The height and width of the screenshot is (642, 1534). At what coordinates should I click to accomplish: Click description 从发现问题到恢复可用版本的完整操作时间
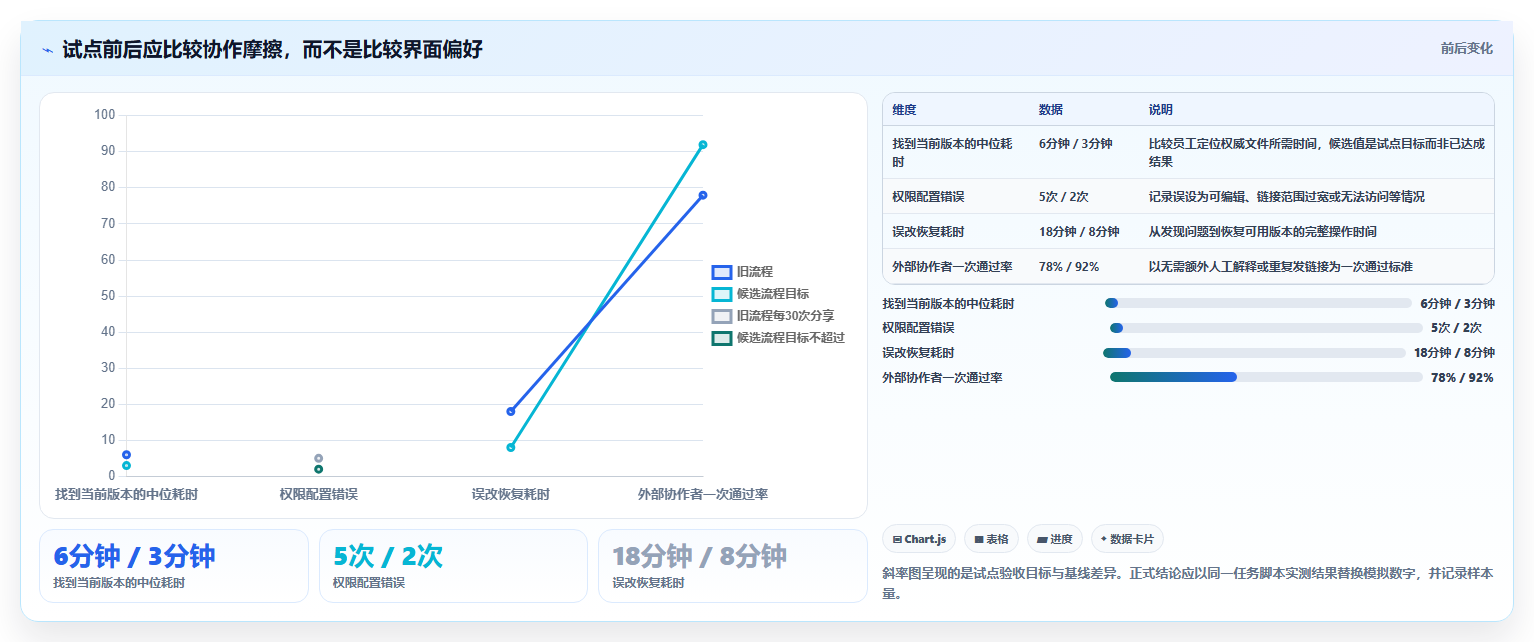[1262, 232]
